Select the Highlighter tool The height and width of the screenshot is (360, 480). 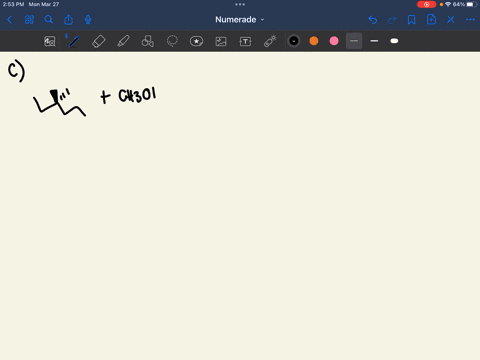(x=123, y=41)
